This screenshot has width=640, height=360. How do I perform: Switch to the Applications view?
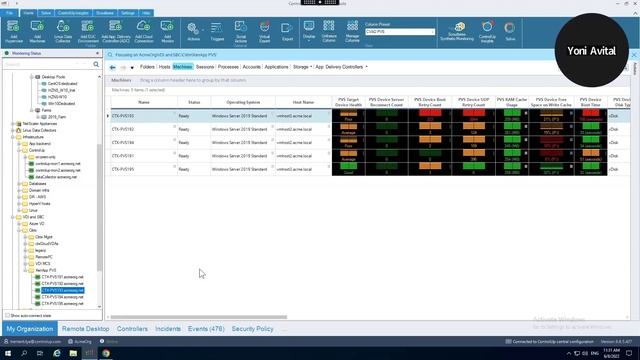[276, 67]
